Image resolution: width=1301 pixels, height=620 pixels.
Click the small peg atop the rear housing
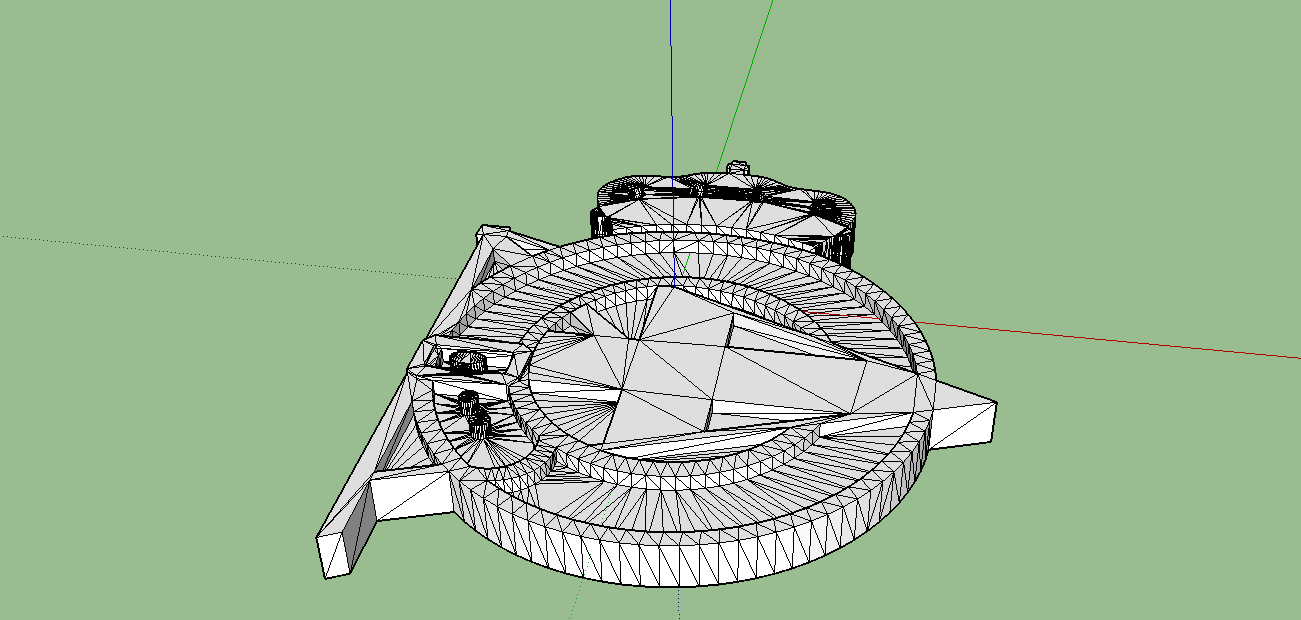tap(738, 166)
